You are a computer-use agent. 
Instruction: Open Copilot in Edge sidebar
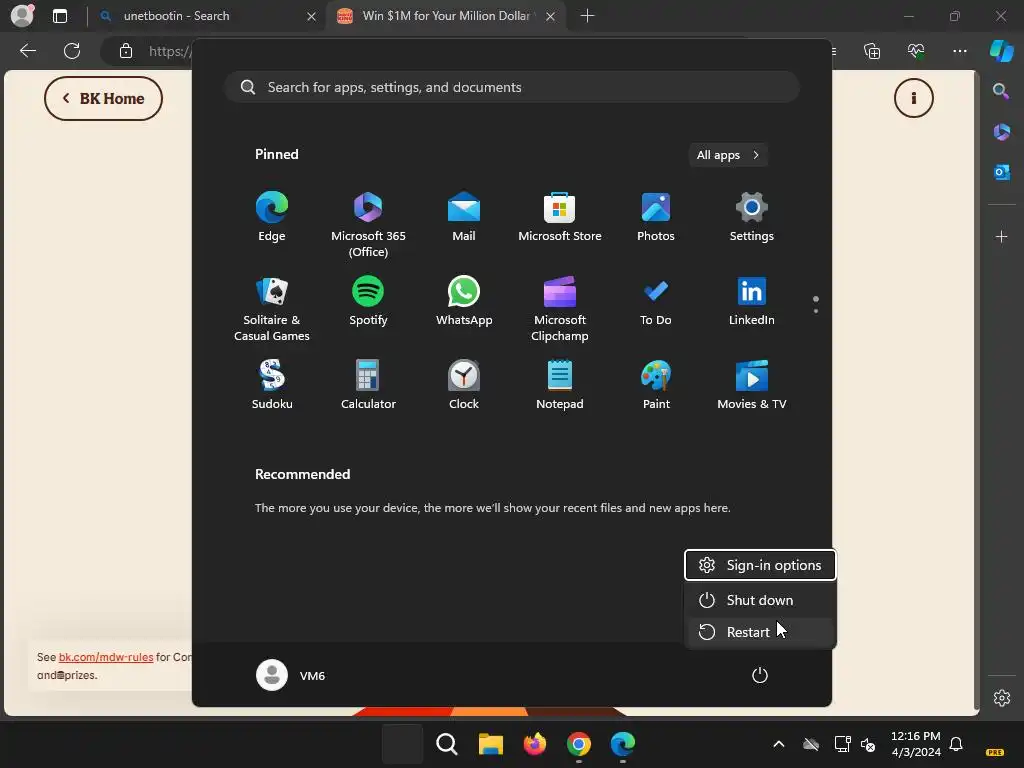coord(1001,51)
